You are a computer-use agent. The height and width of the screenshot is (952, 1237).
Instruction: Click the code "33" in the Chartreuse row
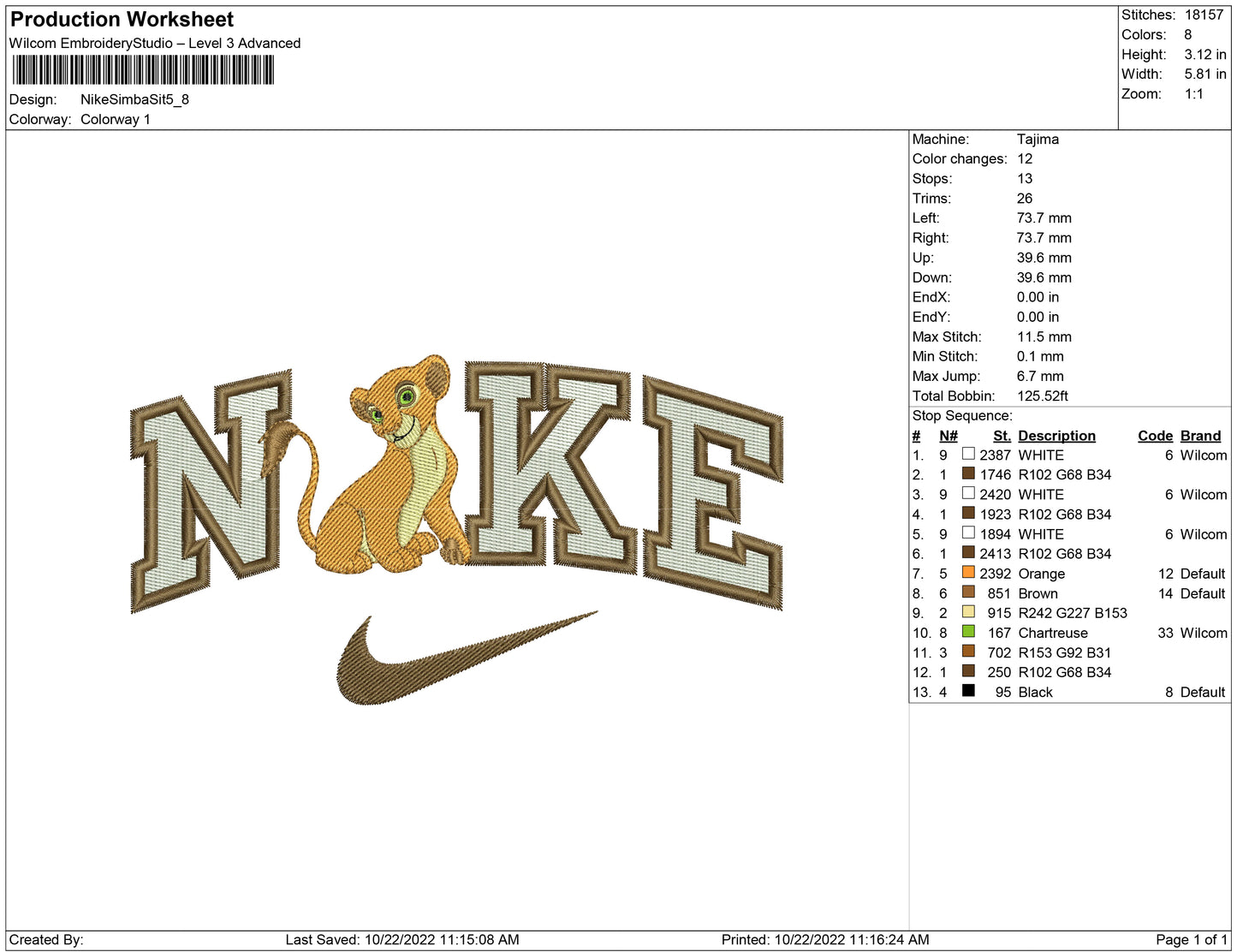[1165, 633]
